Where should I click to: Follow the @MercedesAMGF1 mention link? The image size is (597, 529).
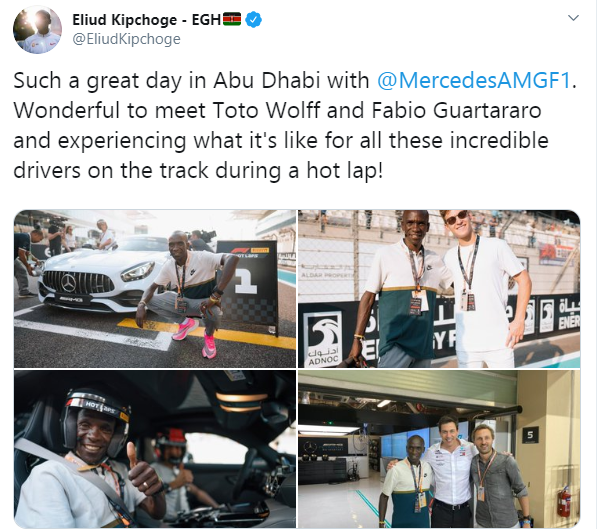[474, 80]
